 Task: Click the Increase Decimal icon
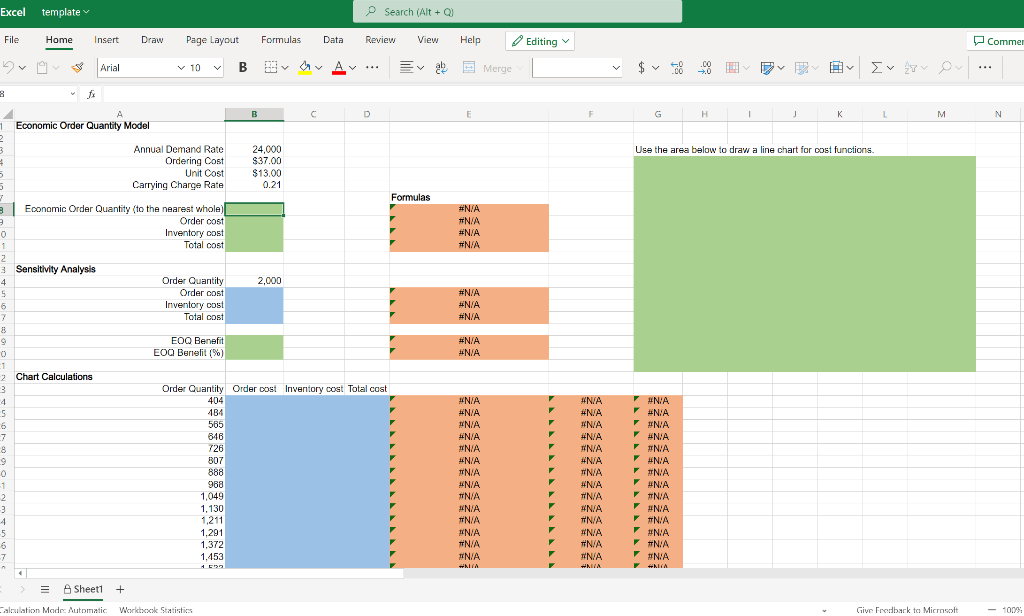click(676, 67)
